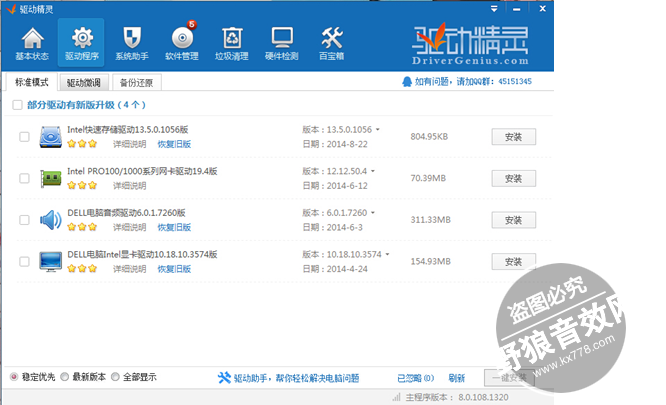The image size is (666, 405).
Task: Click the network card icon for Intel PRO100/1000
Action: coord(51,178)
